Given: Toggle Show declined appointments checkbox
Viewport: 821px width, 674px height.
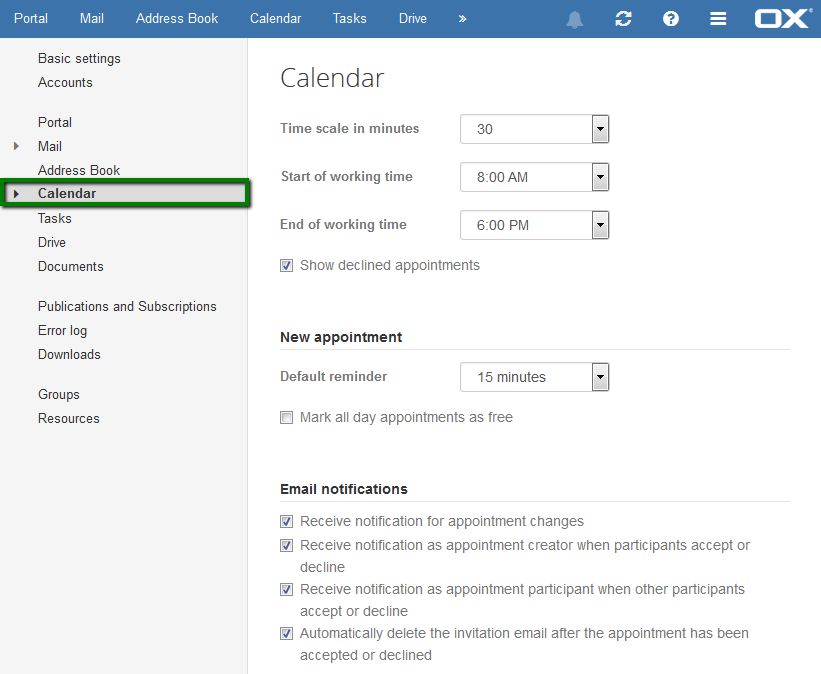Looking at the screenshot, I should coord(286,266).
